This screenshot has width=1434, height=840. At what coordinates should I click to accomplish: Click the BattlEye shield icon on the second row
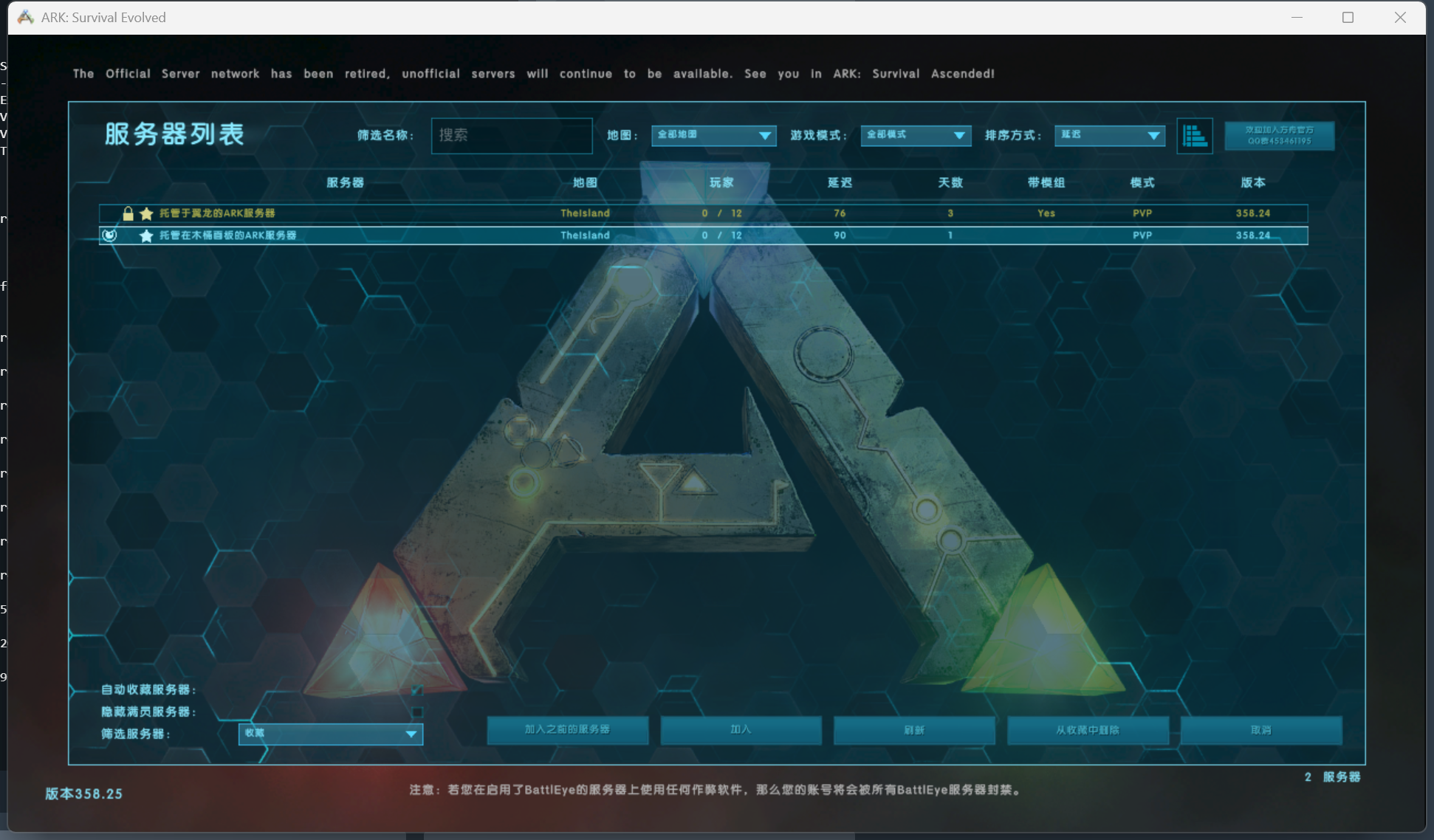[109, 235]
